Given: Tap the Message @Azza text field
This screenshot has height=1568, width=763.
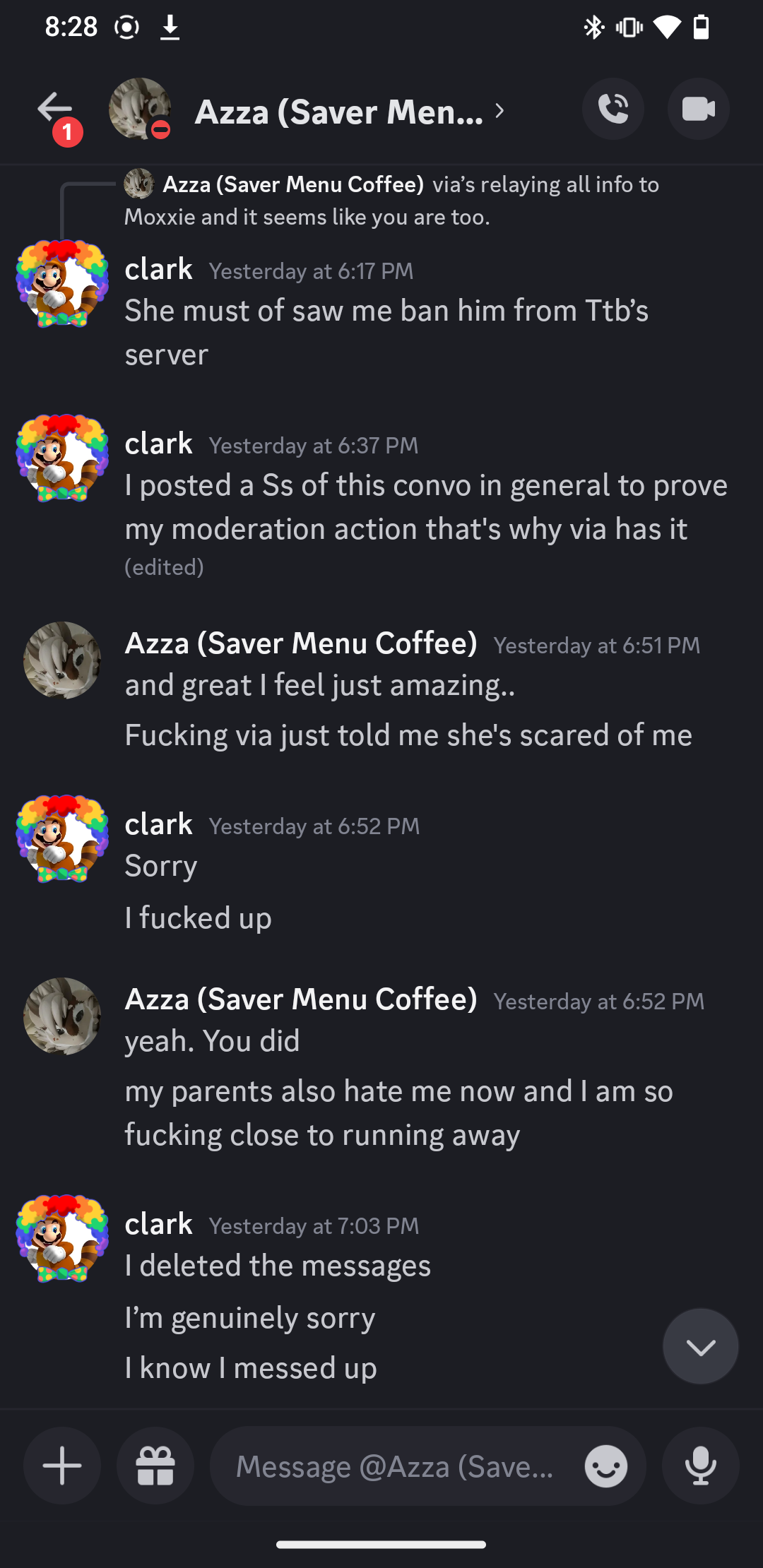Looking at the screenshot, I should (396, 1466).
